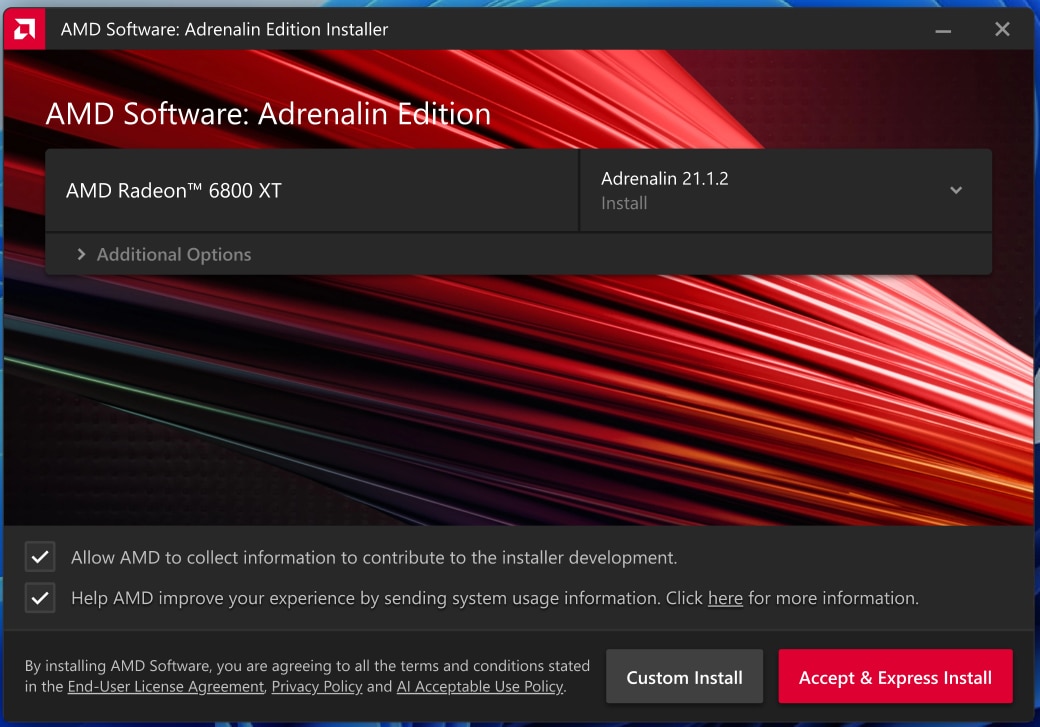Open the AI Acceptable Use Policy link
The image size is (1040, 727).
pyautogui.click(x=480, y=687)
